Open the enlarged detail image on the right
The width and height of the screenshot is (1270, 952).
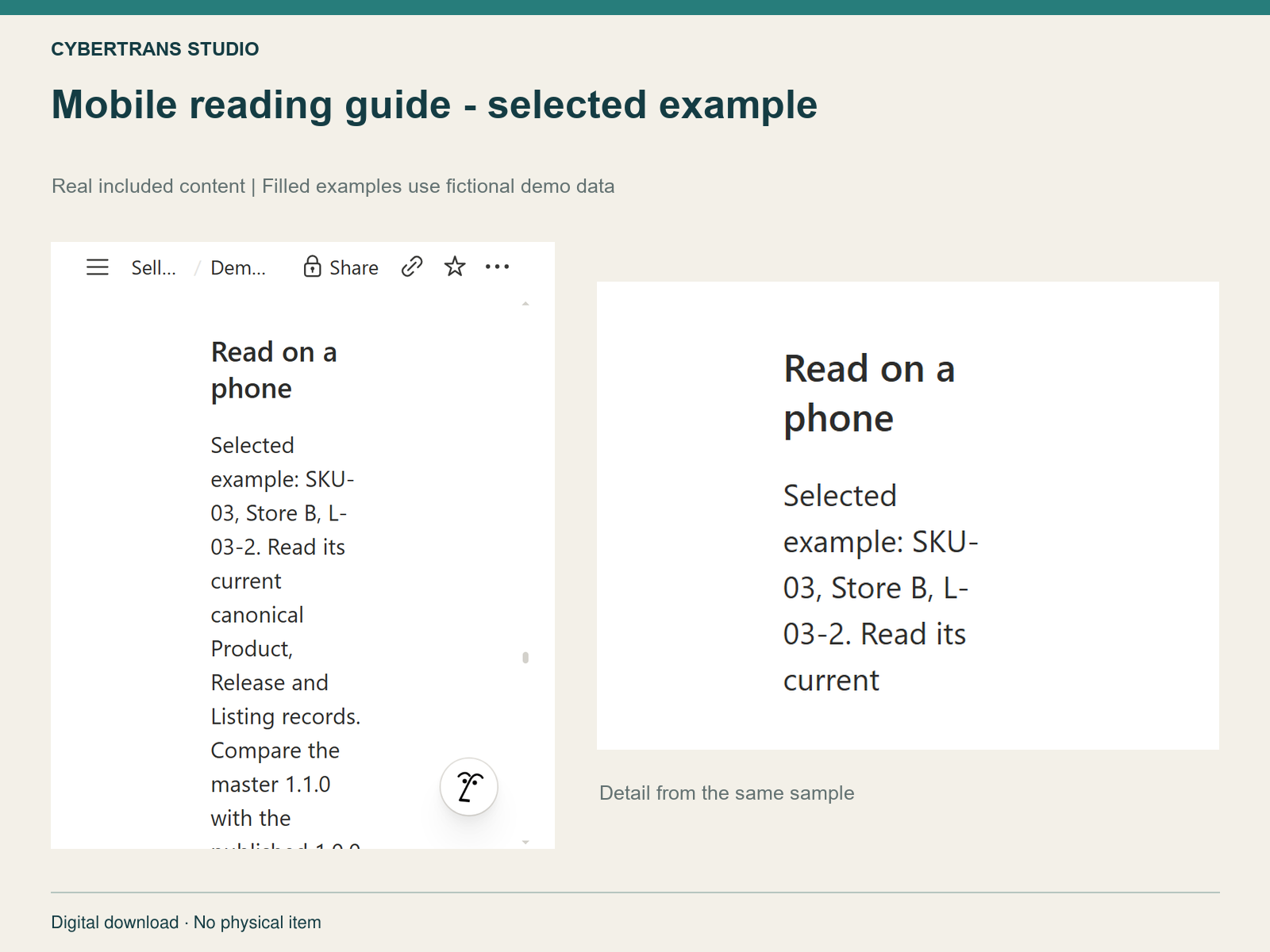pyautogui.click(x=908, y=516)
